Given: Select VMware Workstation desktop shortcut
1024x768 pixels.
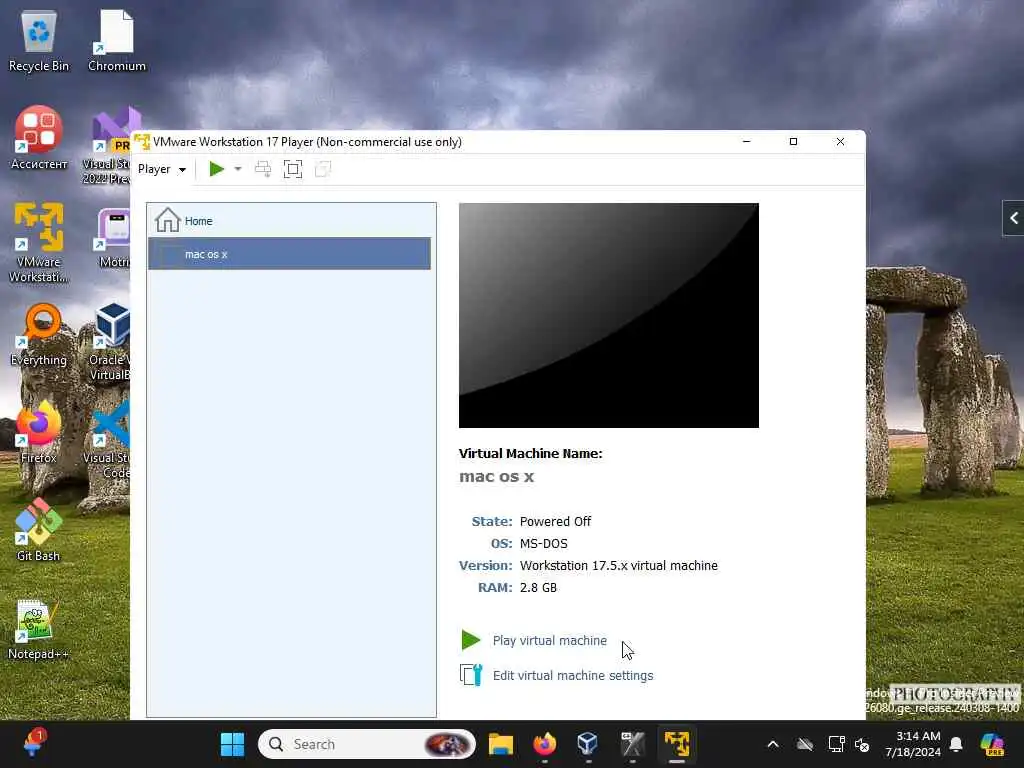Looking at the screenshot, I should point(39,242).
